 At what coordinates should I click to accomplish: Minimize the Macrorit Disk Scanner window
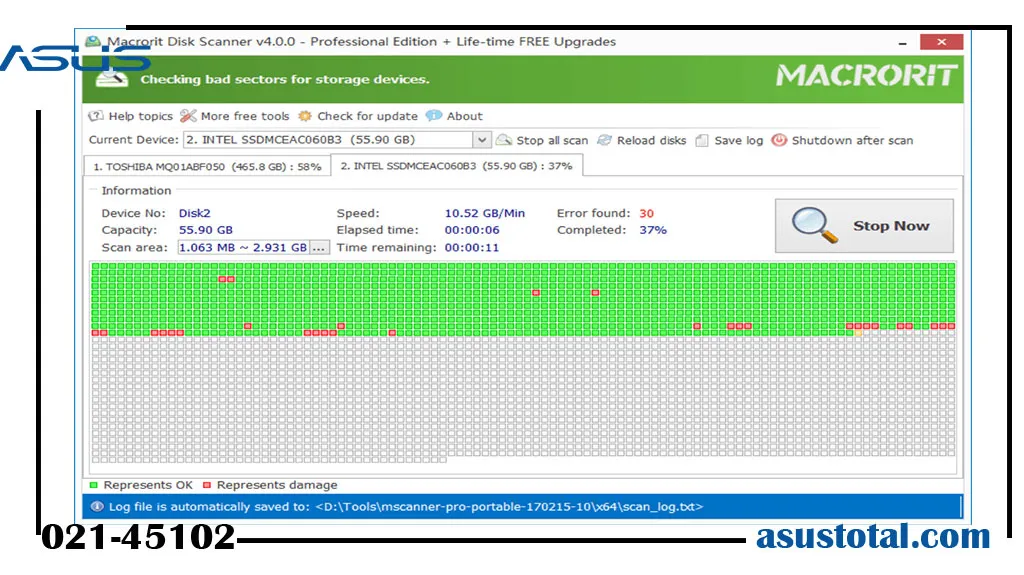(903, 42)
